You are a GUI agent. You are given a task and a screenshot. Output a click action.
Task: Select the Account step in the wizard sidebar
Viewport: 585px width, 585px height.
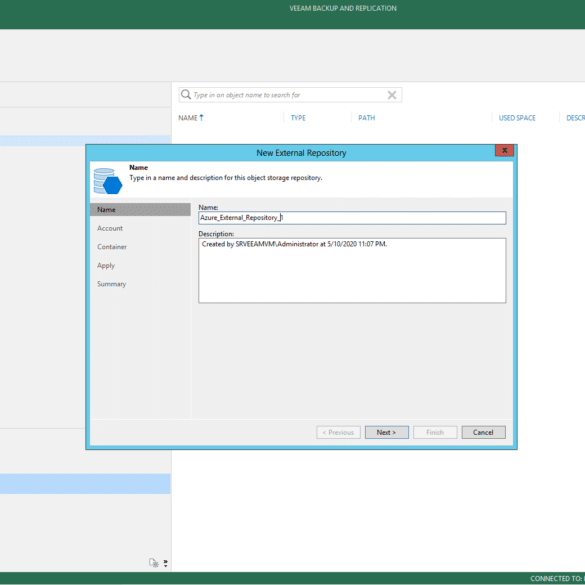click(110, 228)
